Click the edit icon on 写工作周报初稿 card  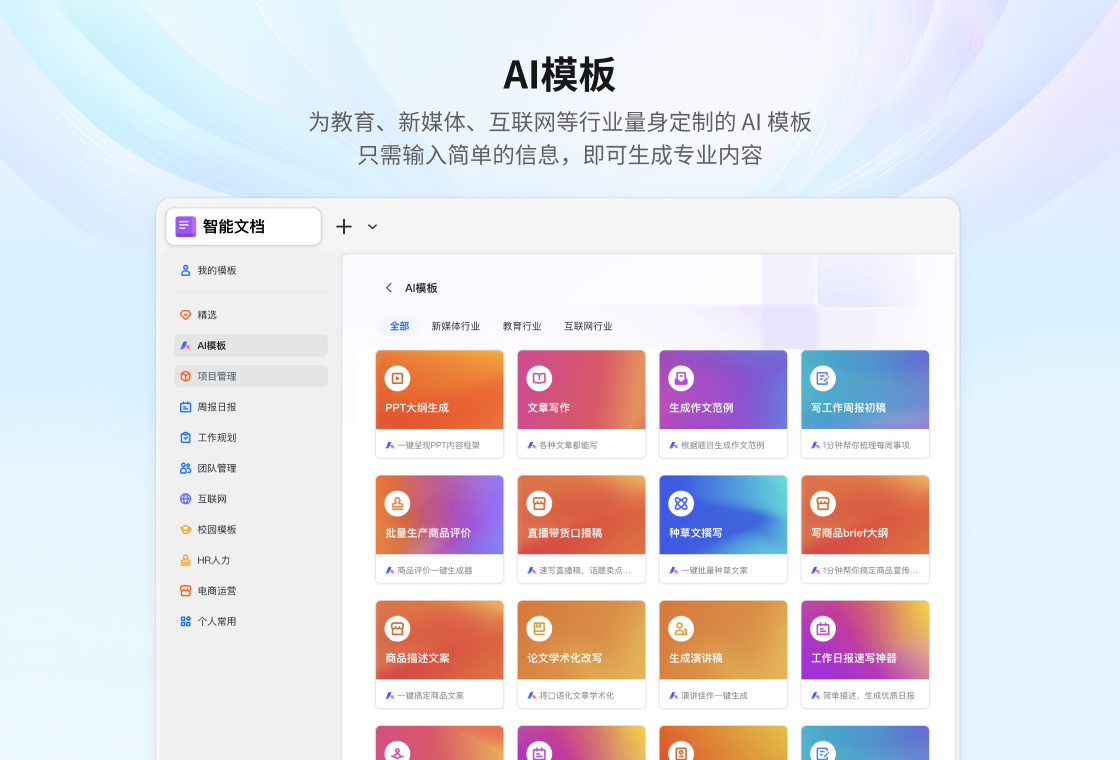[823, 379]
